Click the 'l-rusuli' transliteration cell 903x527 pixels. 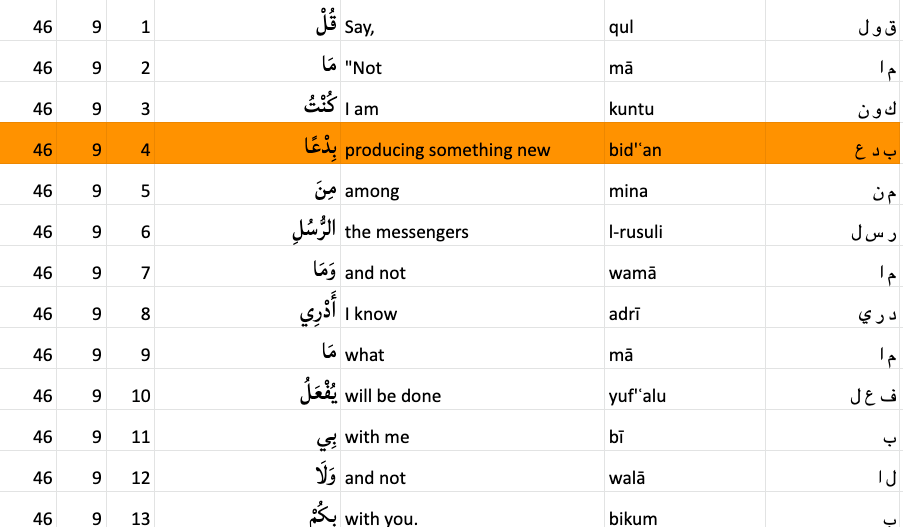[635, 232]
